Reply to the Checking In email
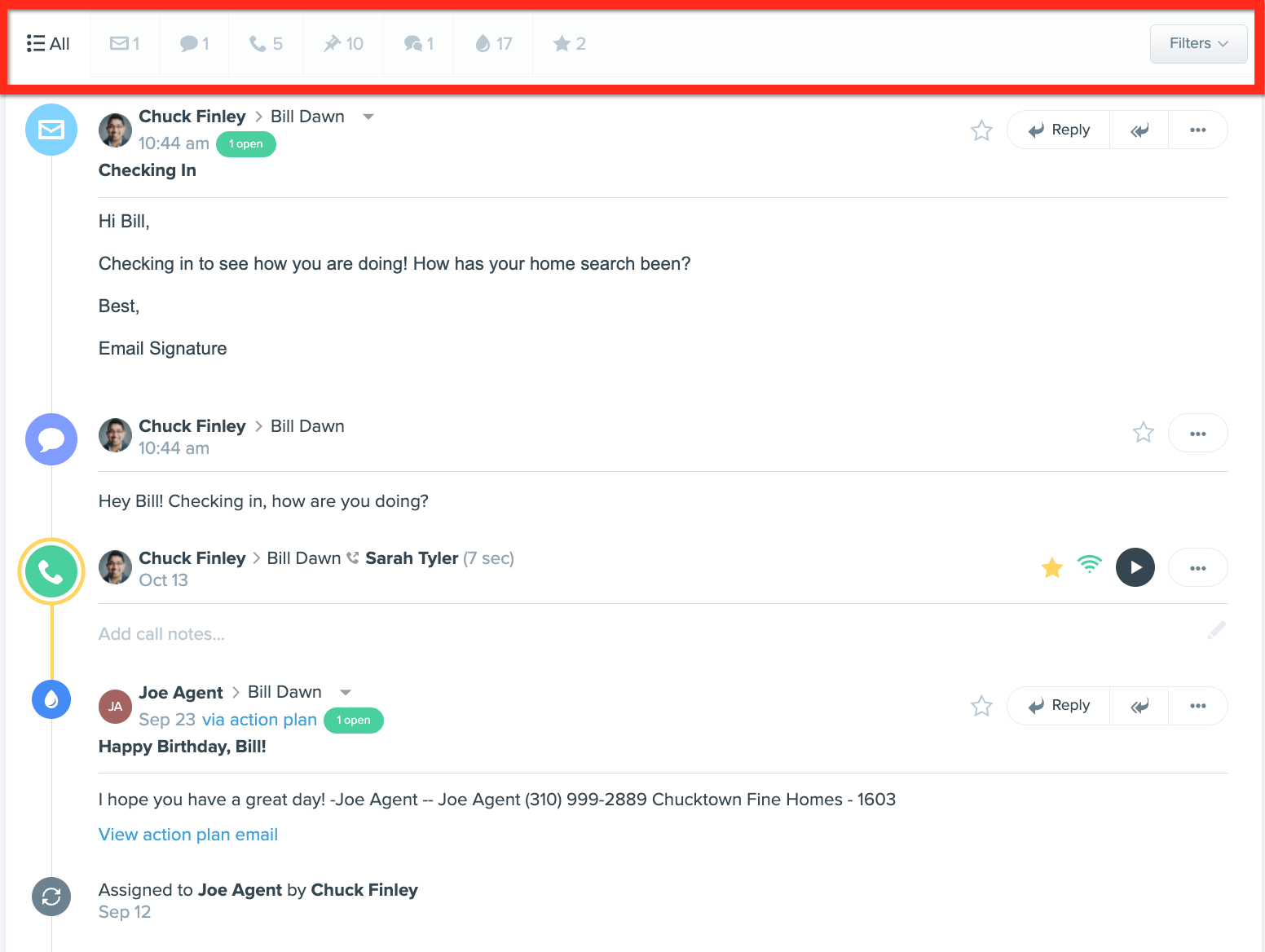Image resolution: width=1265 pixels, height=952 pixels. click(x=1059, y=130)
